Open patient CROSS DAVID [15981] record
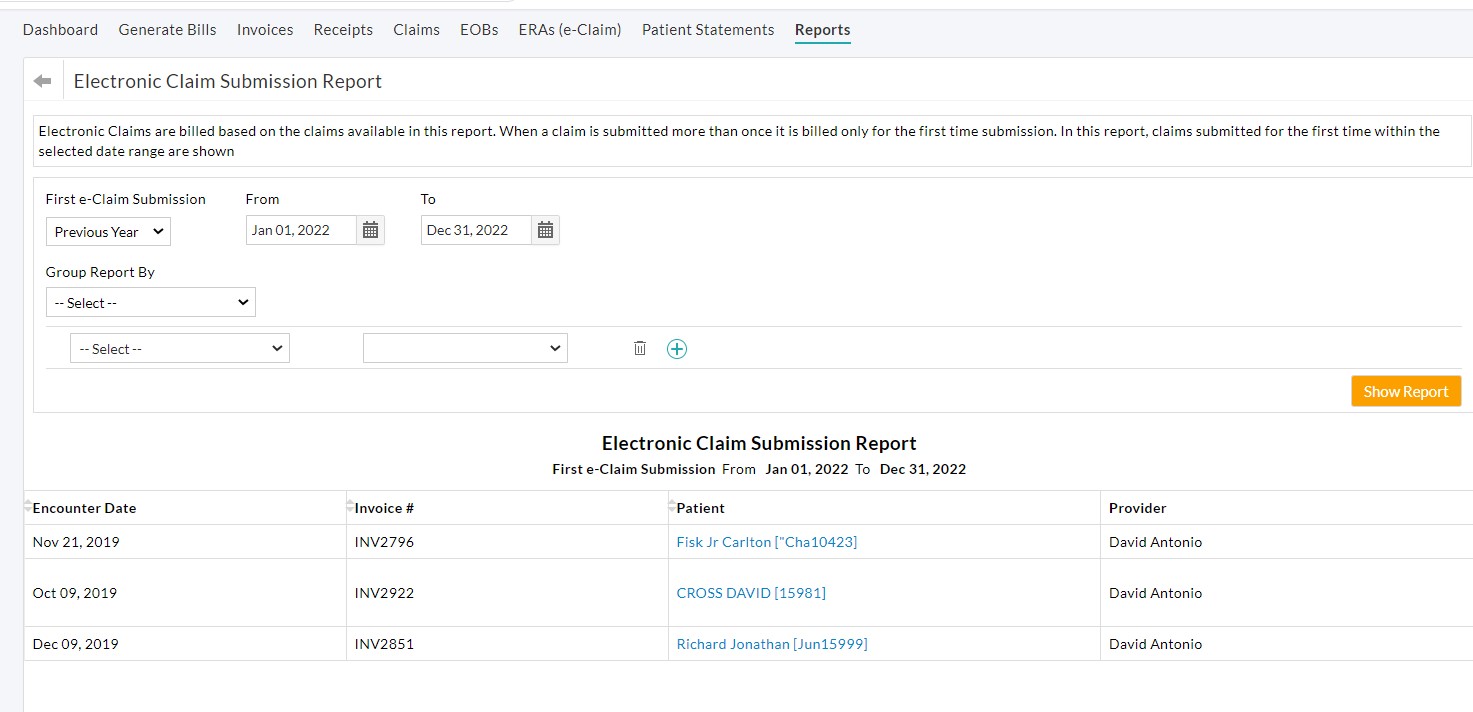This screenshot has width=1473, height=712. 751,592
